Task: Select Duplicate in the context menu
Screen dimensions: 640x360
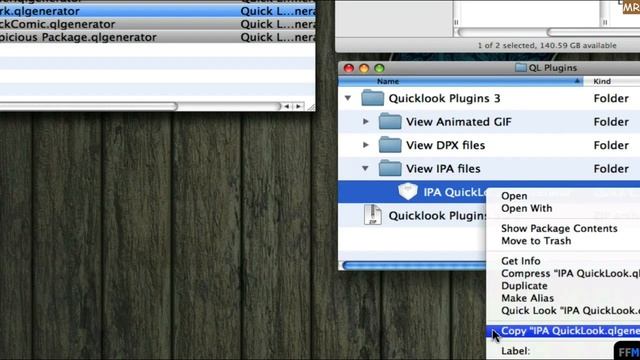Action: [524, 286]
